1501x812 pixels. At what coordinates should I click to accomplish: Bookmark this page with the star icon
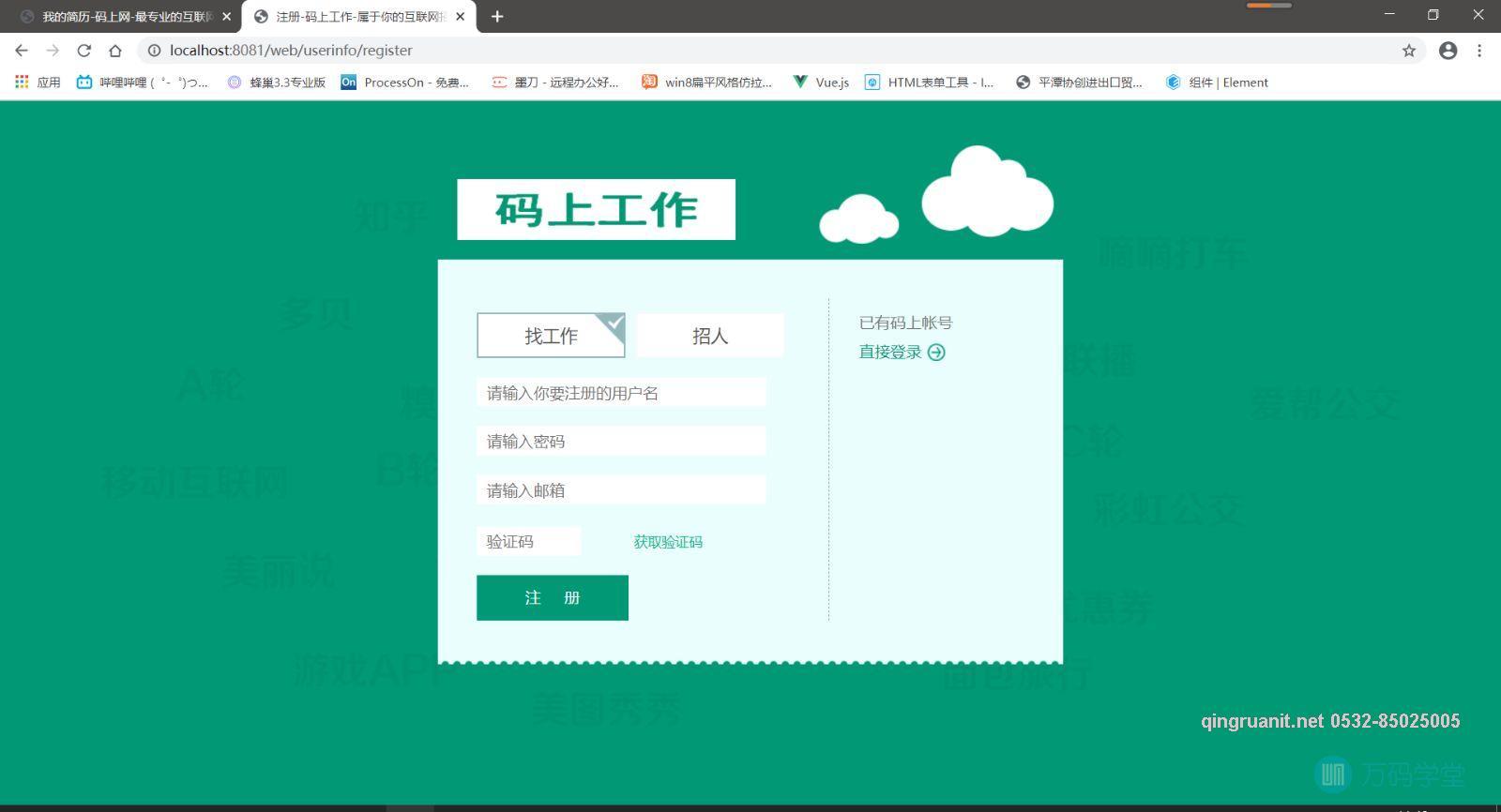1408,51
